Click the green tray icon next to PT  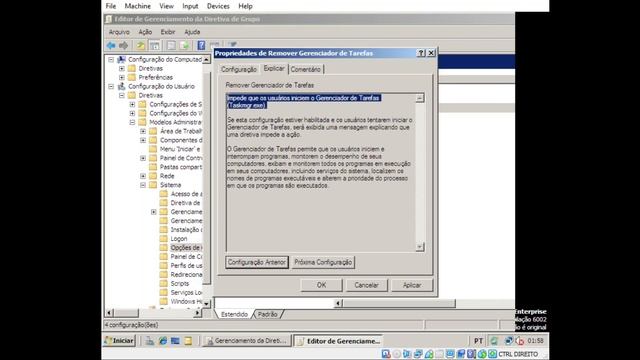click(x=494, y=340)
